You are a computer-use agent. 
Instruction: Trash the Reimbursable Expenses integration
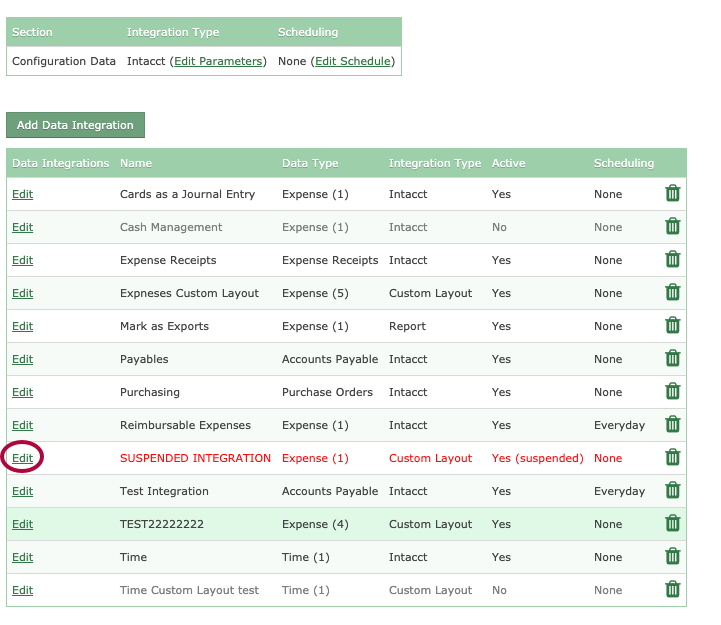[x=672, y=424]
